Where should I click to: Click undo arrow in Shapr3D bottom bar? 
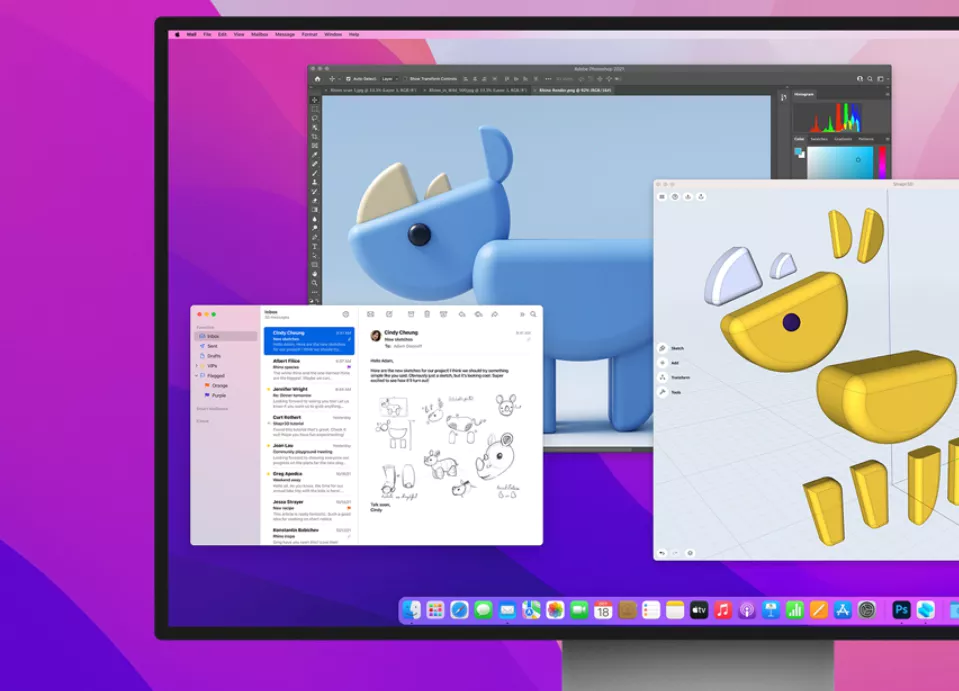click(x=662, y=553)
